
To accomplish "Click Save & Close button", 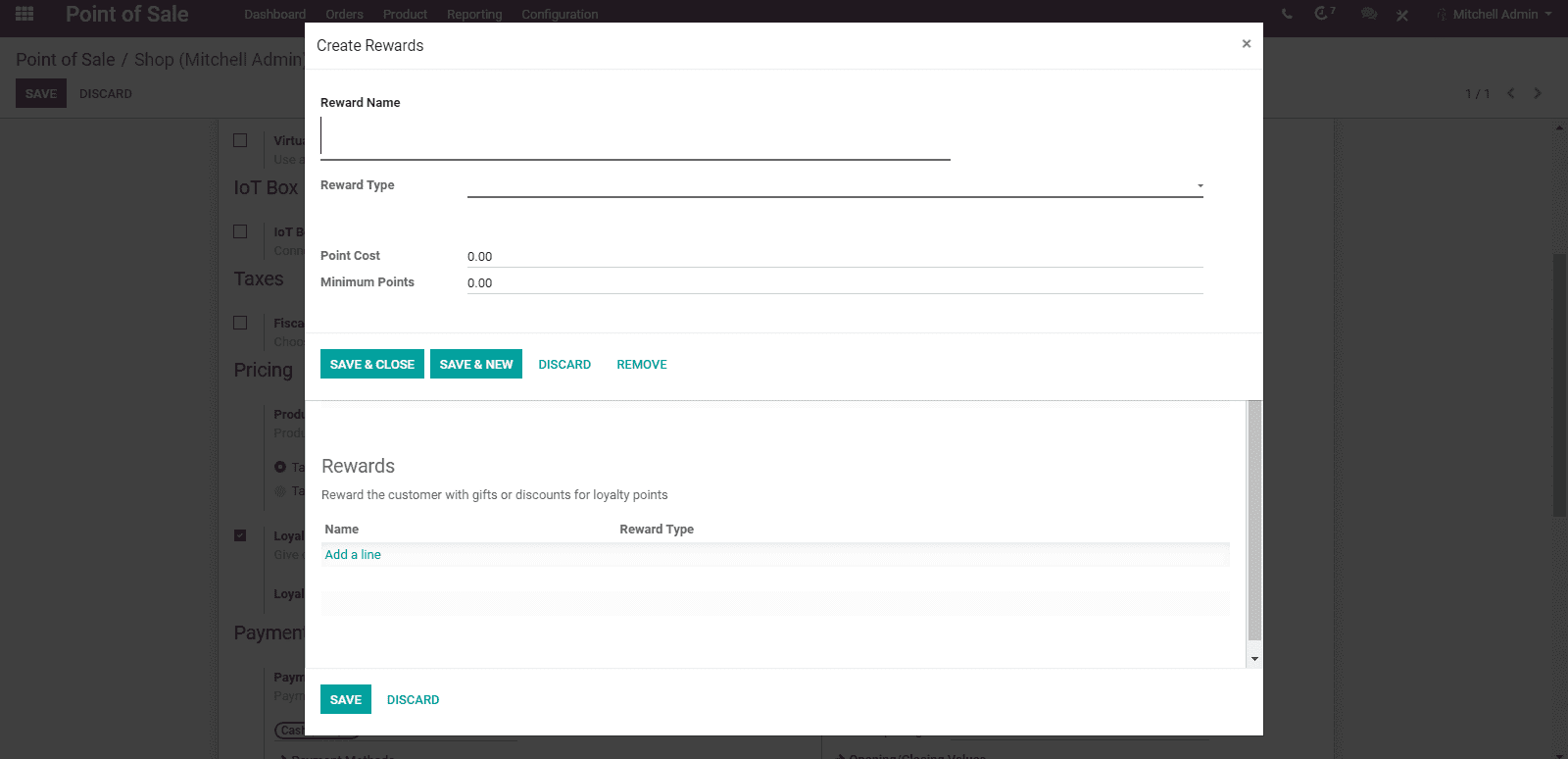I will click(372, 364).
